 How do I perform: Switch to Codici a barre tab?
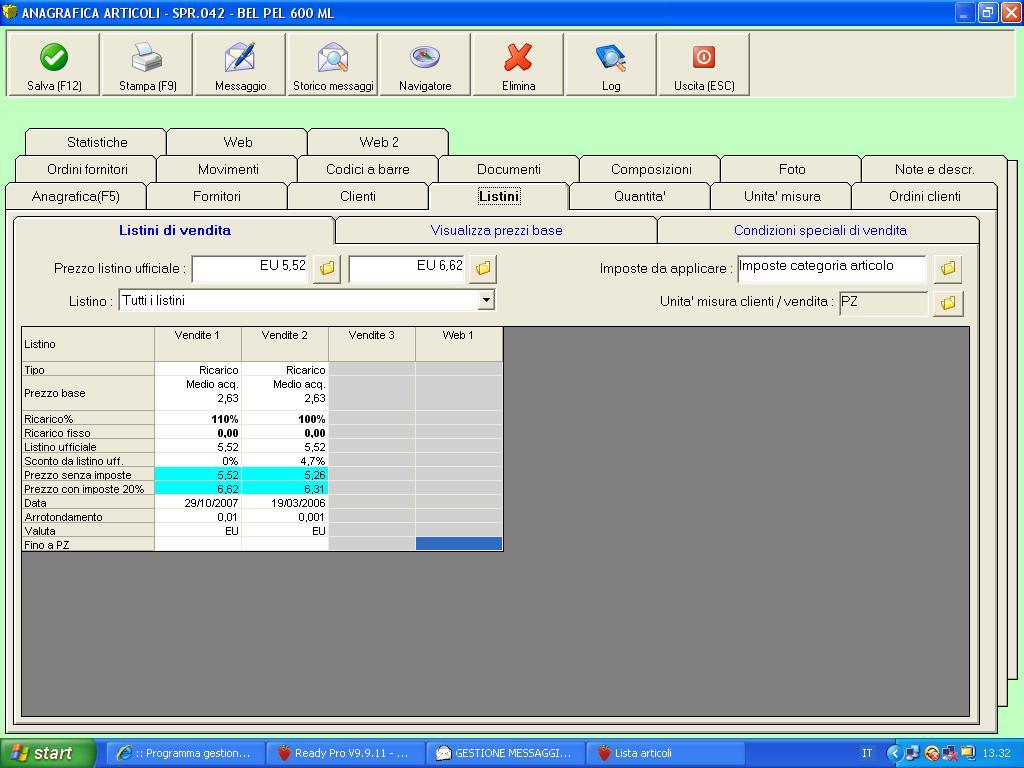tap(368, 169)
